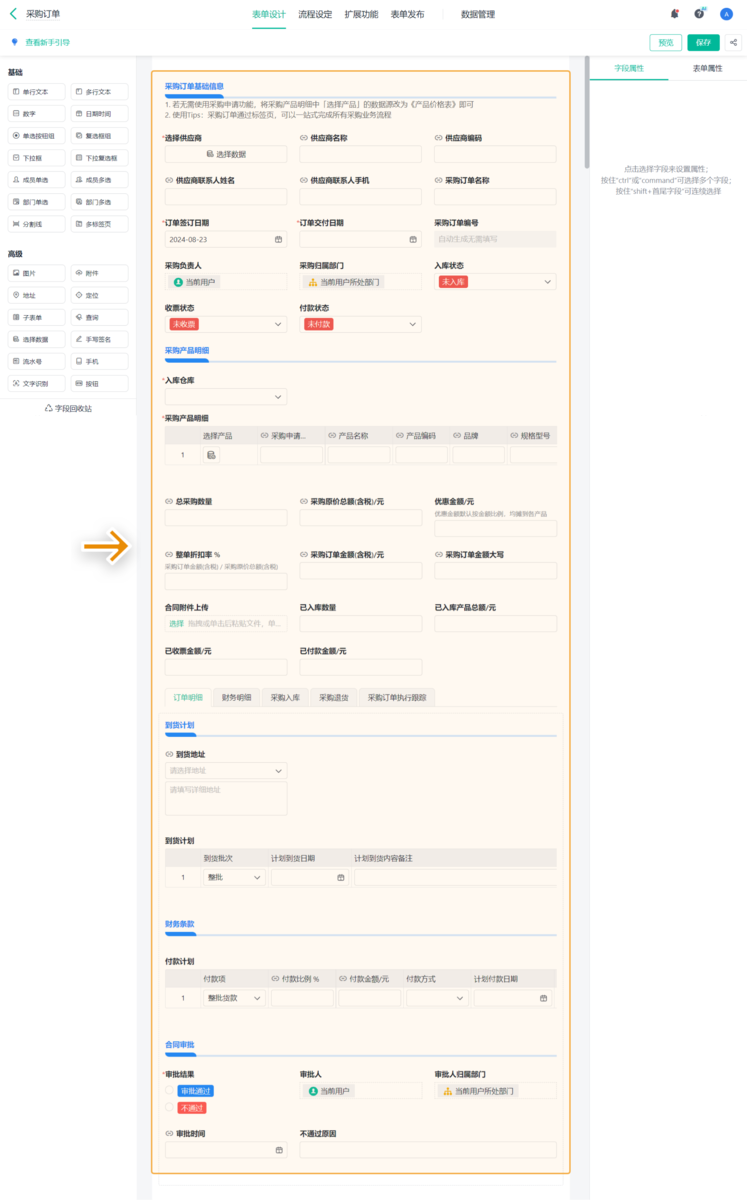Switch to the 表单发布 tab
The image size is (747, 1200).
click(x=407, y=14)
